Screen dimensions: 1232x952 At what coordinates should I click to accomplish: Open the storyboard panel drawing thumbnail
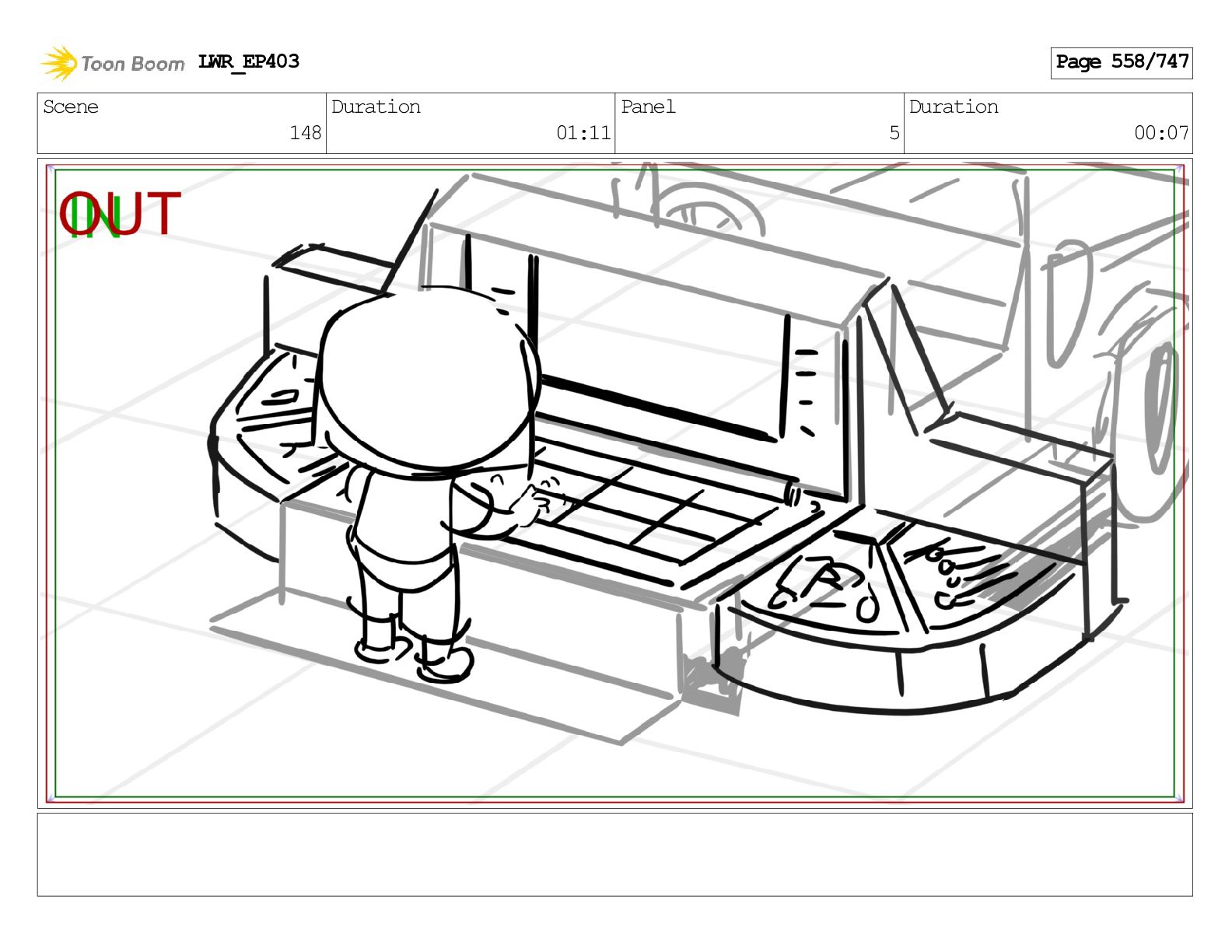[614, 483]
